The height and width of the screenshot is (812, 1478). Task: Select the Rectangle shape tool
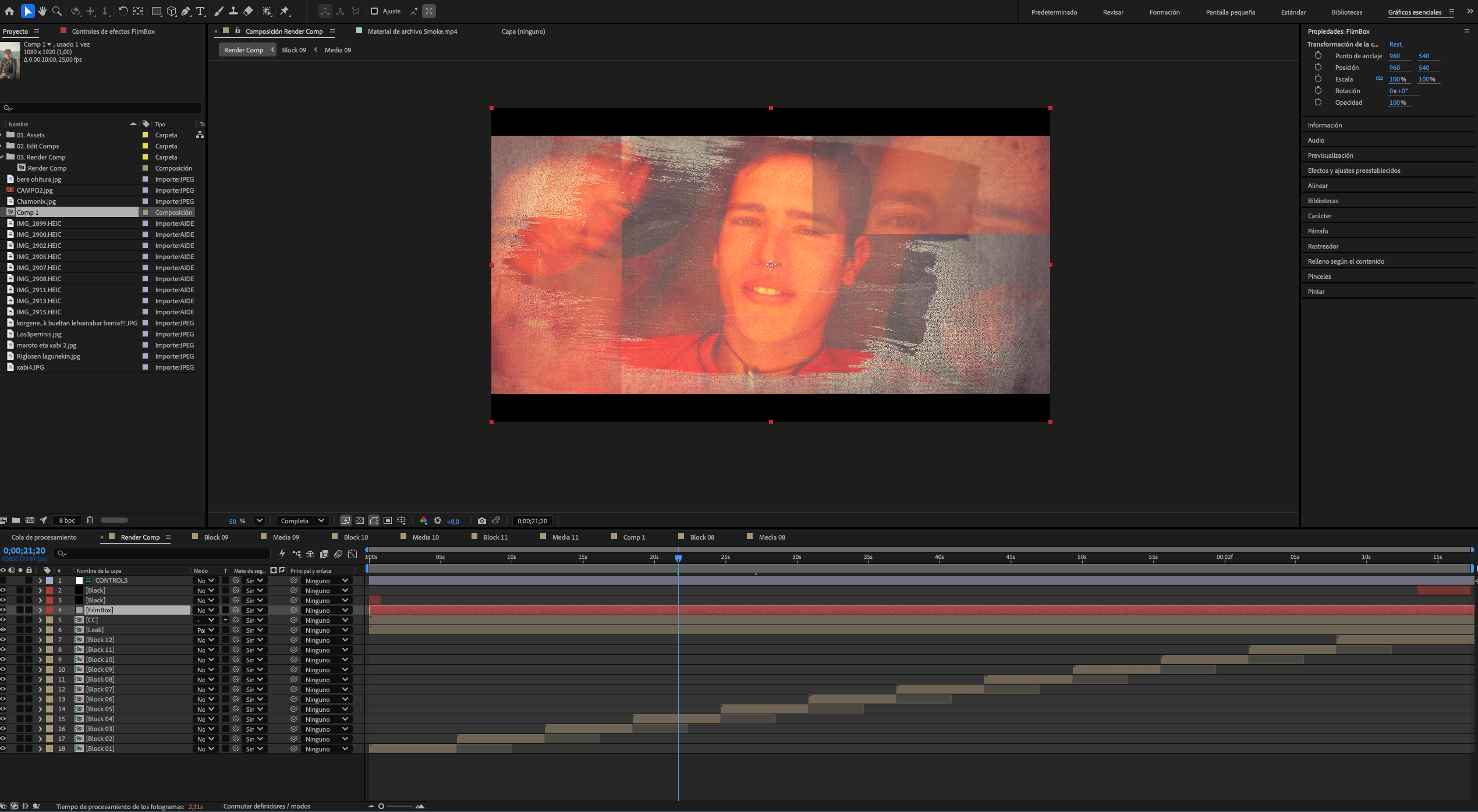pos(156,11)
